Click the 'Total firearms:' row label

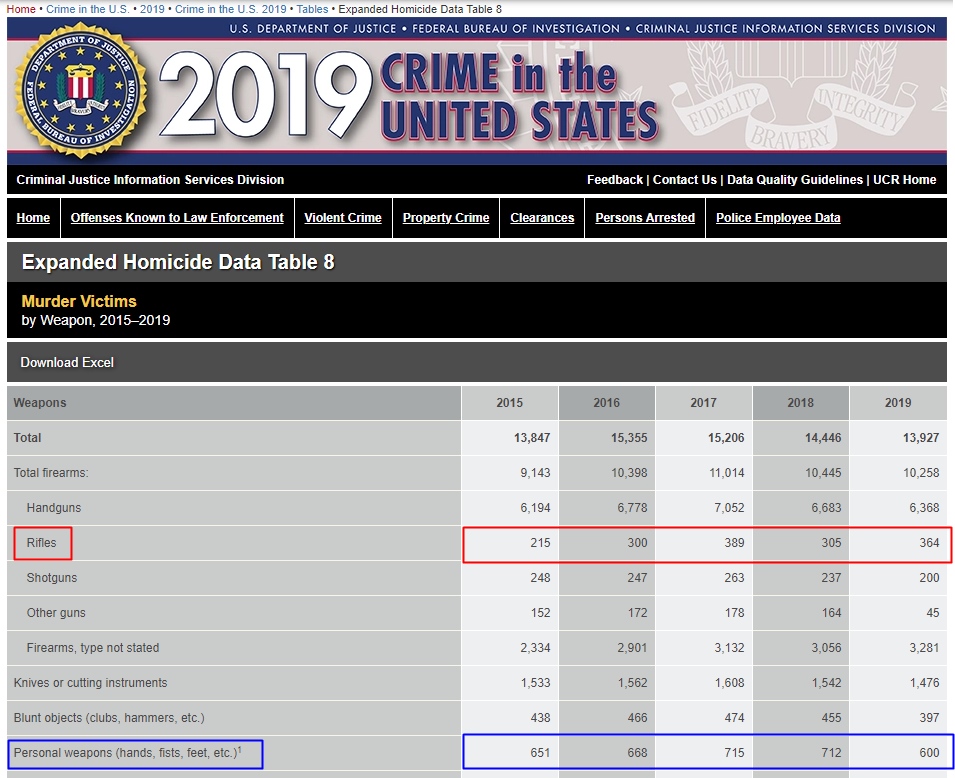pos(51,473)
